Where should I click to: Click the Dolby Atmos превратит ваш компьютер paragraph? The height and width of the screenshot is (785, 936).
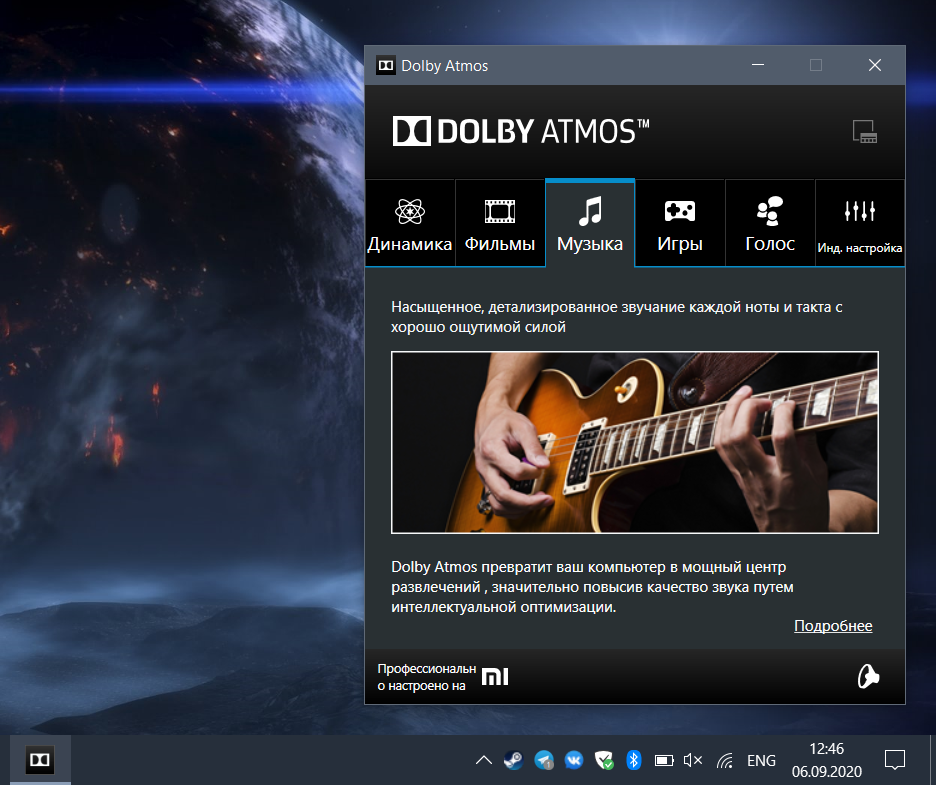click(x=592, y=587)
